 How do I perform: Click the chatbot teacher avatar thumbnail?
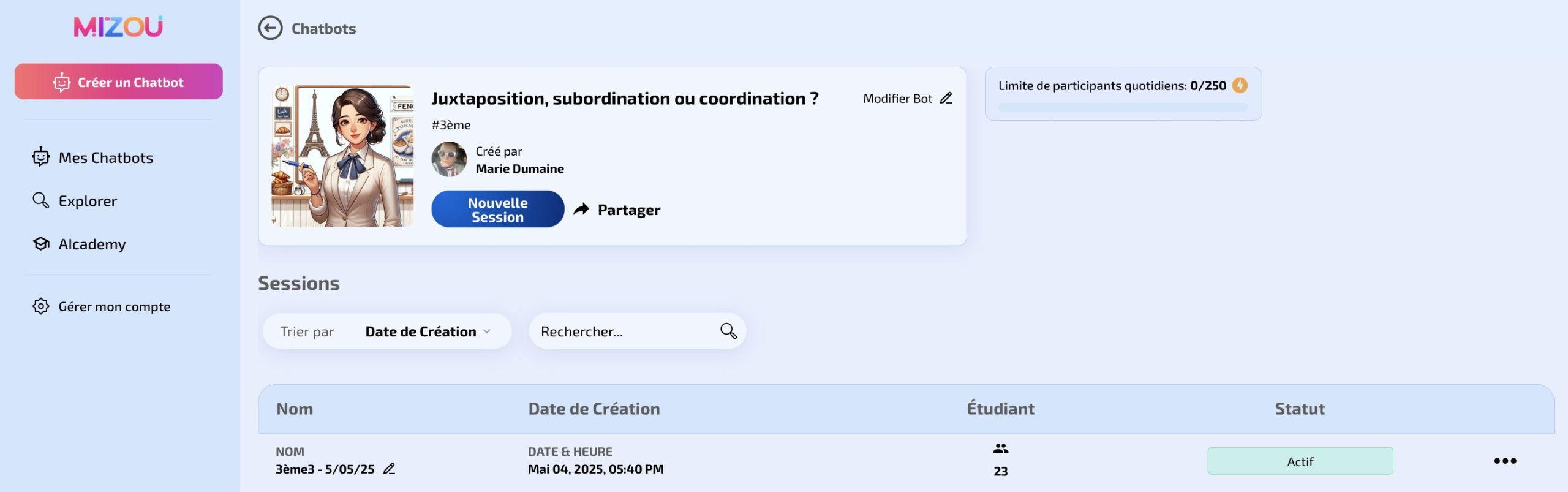click(x=342, y=156)
